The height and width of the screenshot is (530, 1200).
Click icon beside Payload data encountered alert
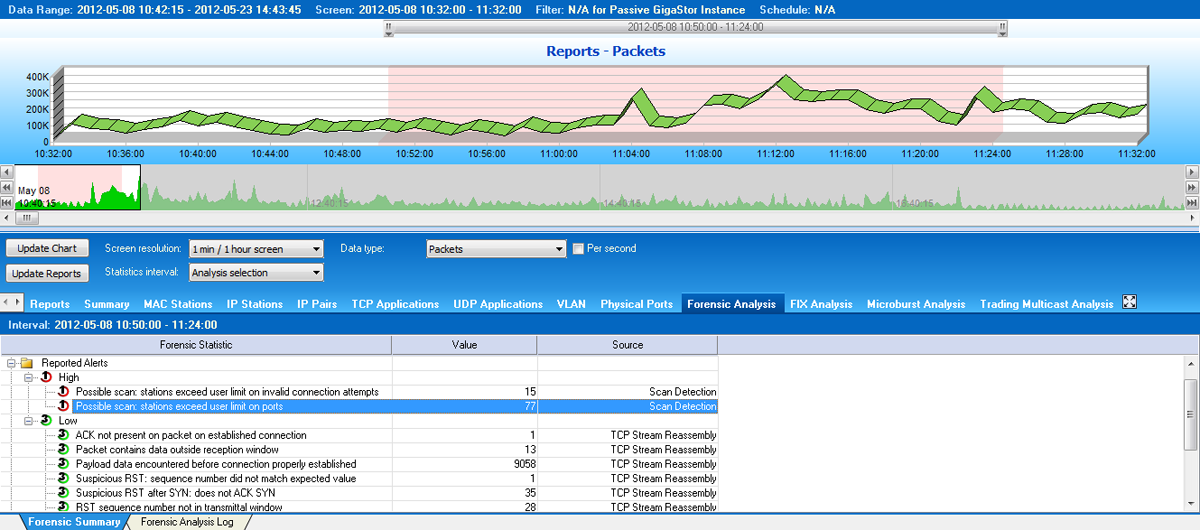coord(64,464)
